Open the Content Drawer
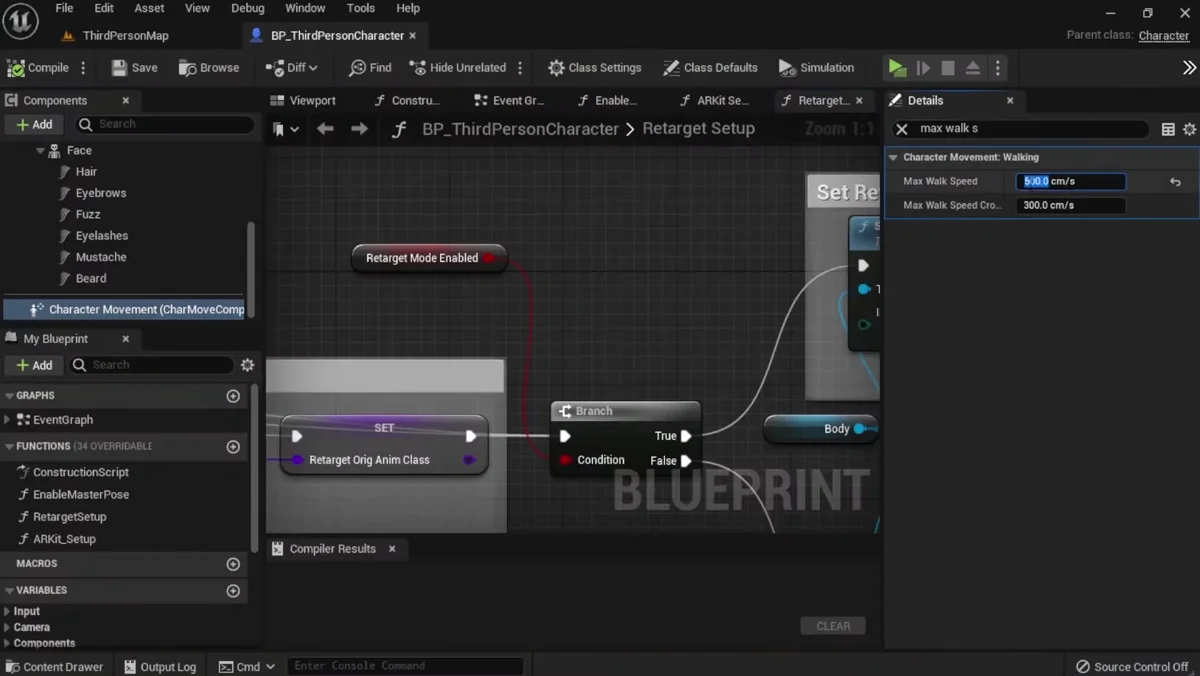 [55, 667]
